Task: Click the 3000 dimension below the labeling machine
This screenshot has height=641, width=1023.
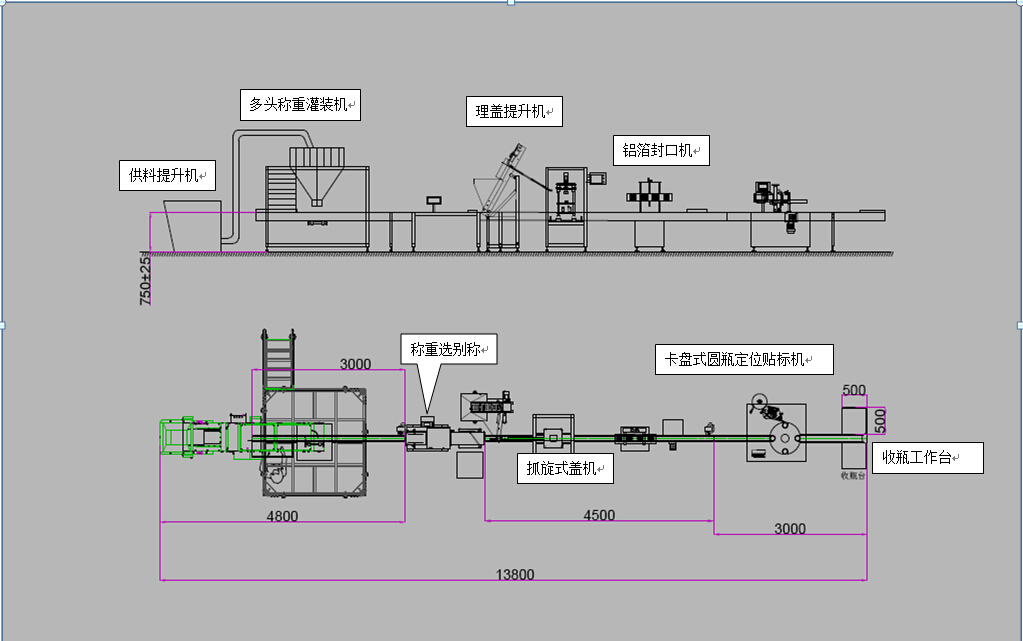Action: (790, 528)
